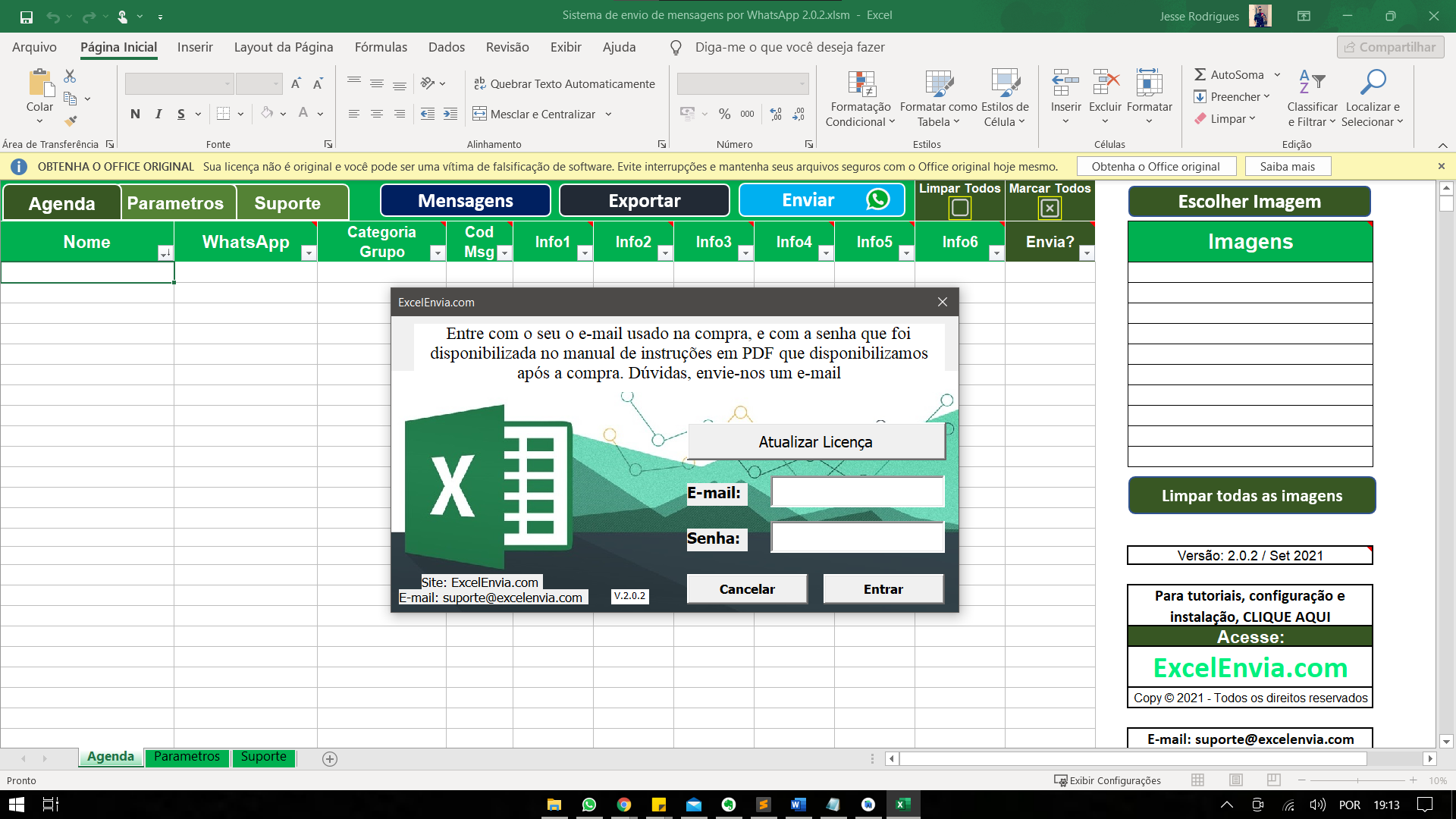Image resolution: width=1456 pixels, height=819 pixels.
Task: Click the Atualizar Licença button
Action: coord(816,441)
